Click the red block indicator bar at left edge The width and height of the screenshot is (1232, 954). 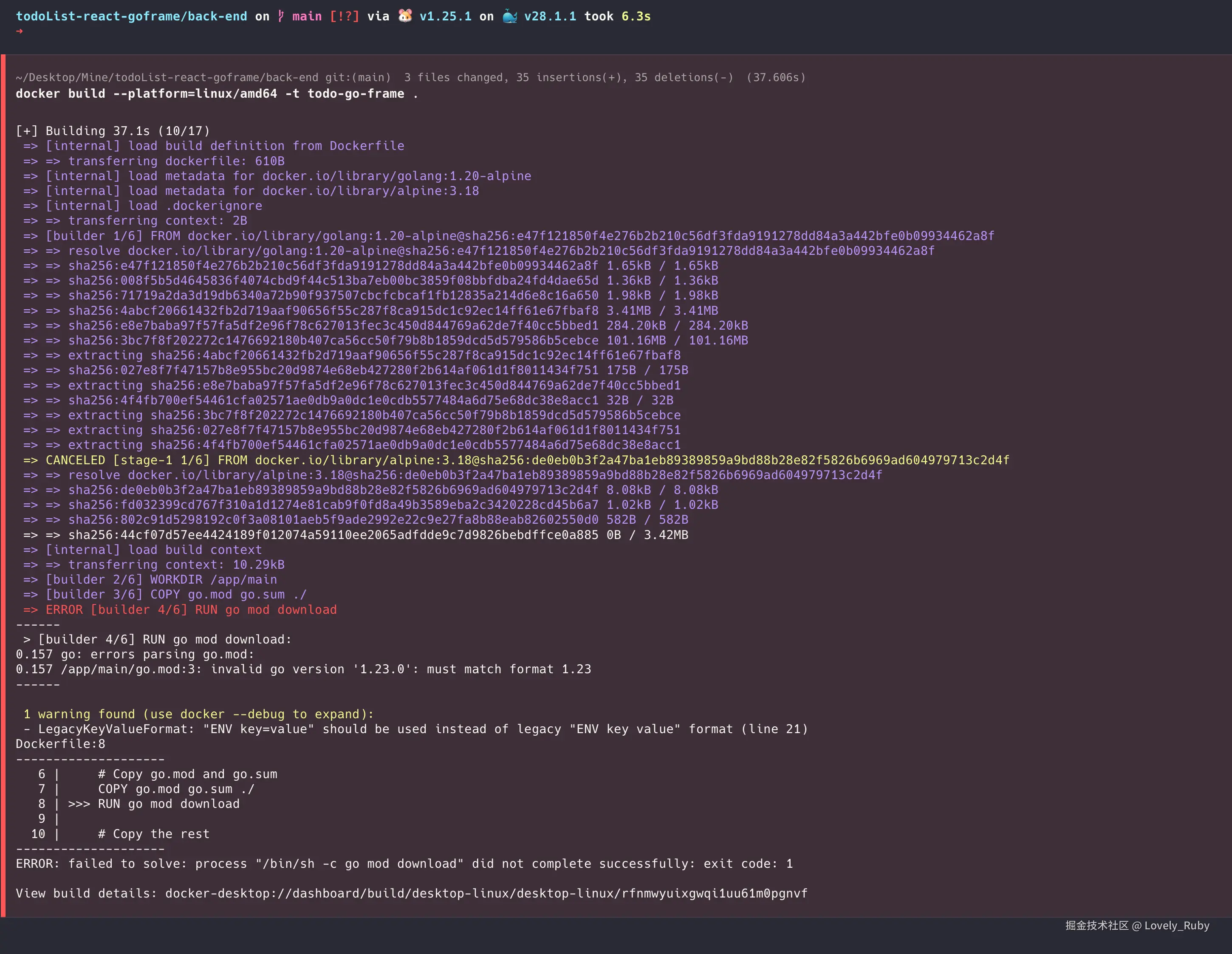[3, 485]
